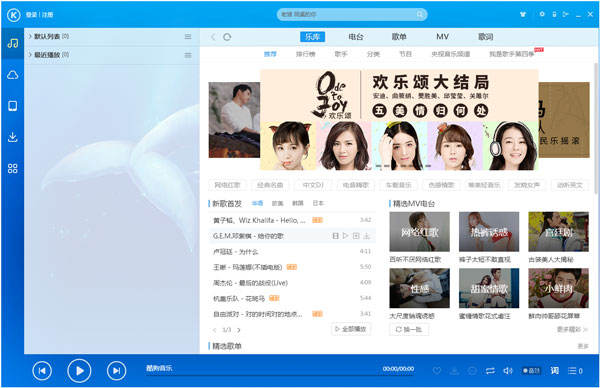
Task: Open the play queue list icon
Action: point(575,370)
